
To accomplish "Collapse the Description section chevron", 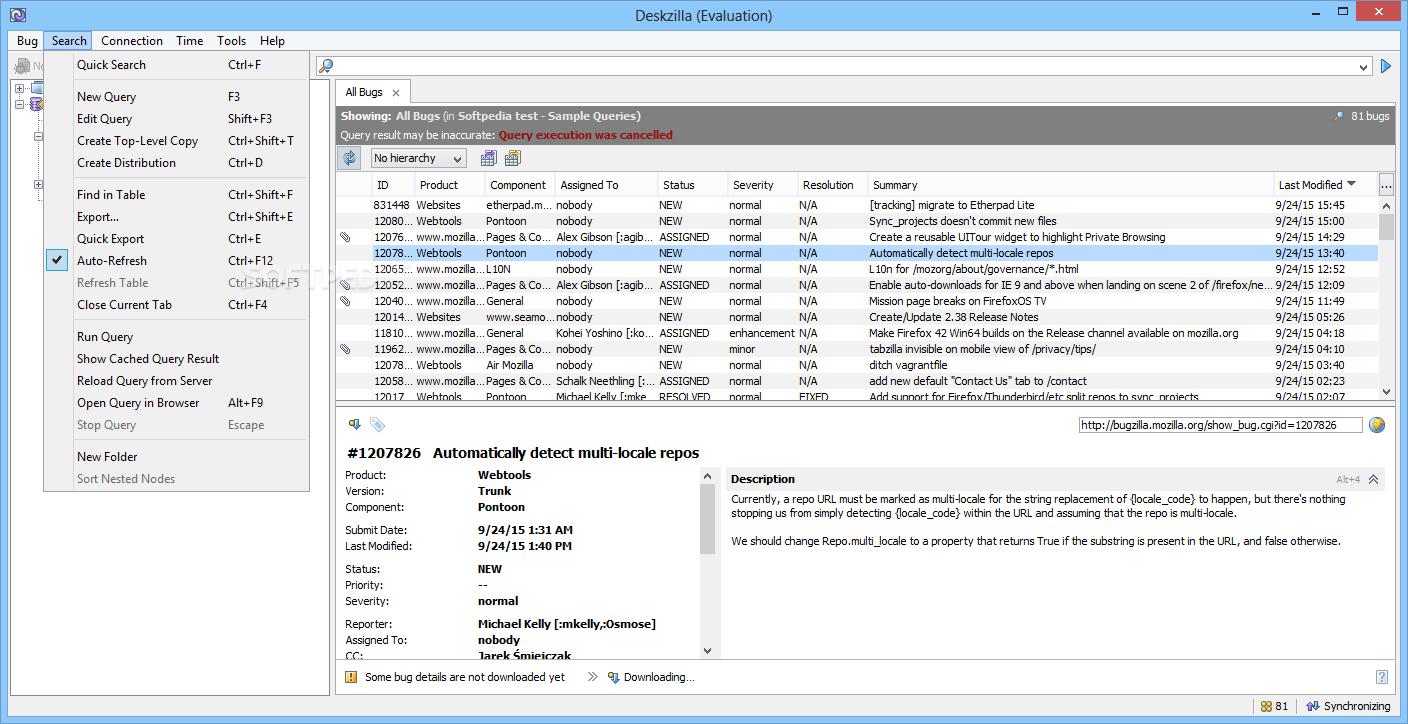I will (x=1374, y=479).
